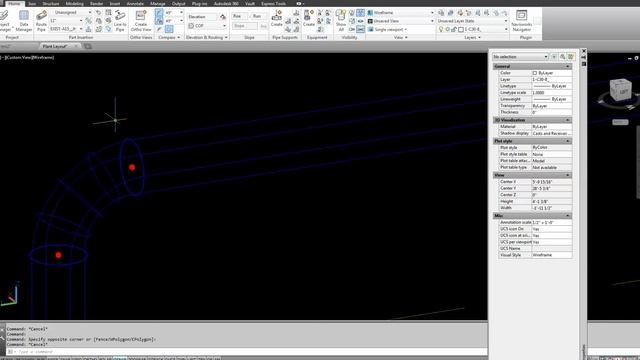This screenshot has height=360, width=640.
Task: Open the pipe spec dropdown below size
Action: pyautogui.click(x=81, y=29)
